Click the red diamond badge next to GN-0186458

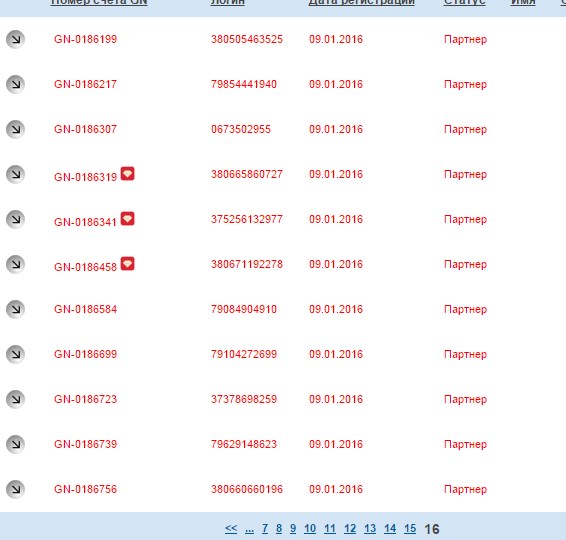point(127,264)
